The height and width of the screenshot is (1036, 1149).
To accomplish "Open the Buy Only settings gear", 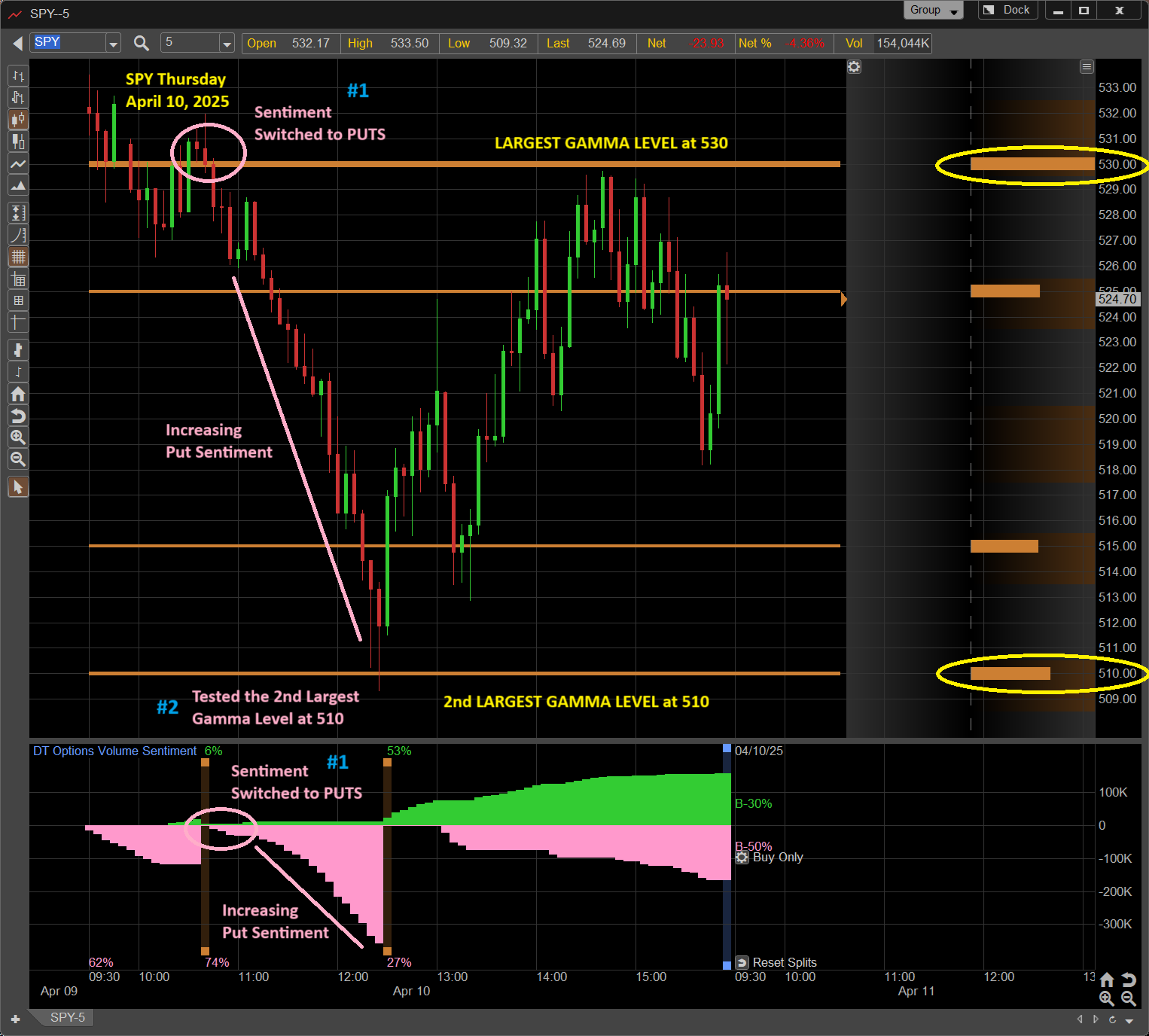I will point(742,858).
